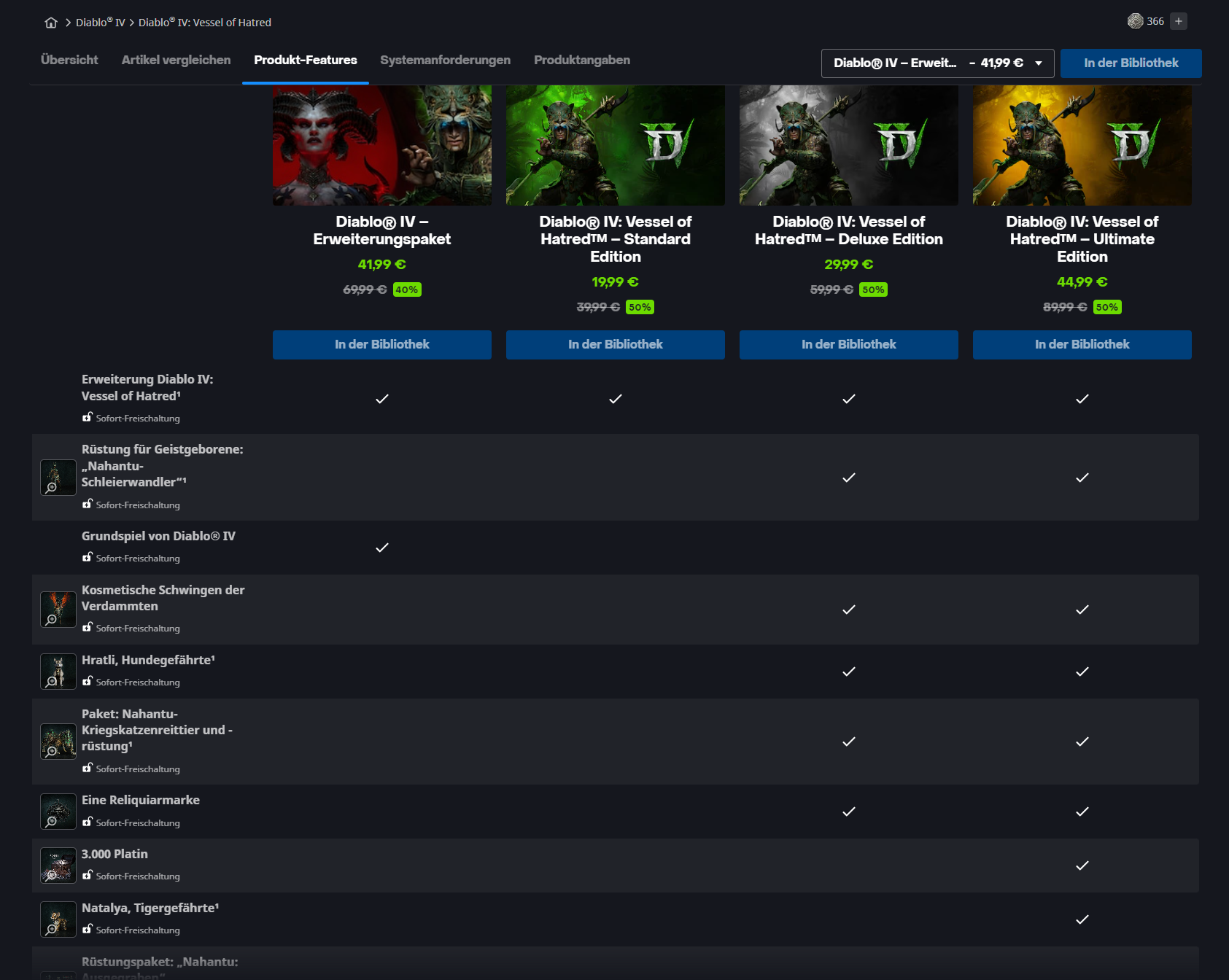Open the Produktangaben tab
This screenshot has height=980, width=1229.
pyautogui.click(x=582, y=60)
